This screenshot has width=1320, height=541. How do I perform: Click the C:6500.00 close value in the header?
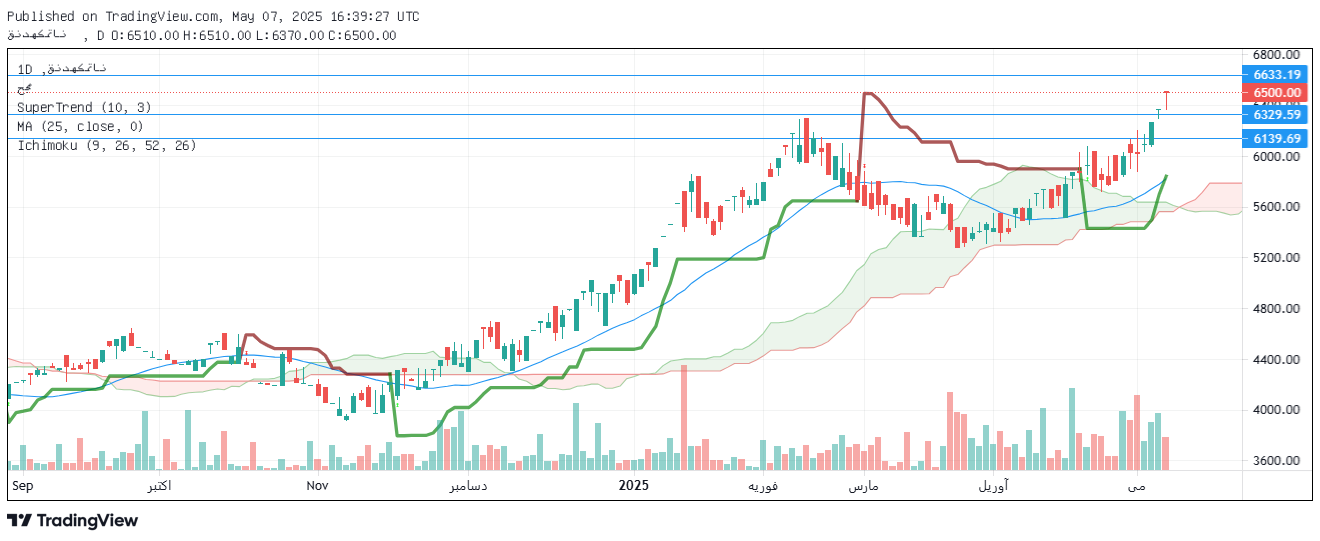(361, 35)
